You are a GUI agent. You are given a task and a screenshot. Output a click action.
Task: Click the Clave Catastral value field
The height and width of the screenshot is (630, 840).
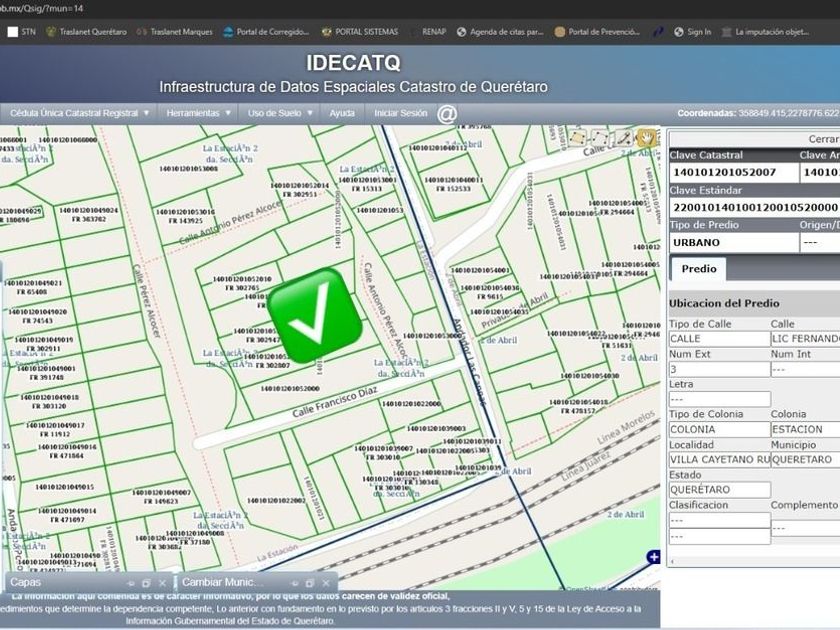[733, 173]
